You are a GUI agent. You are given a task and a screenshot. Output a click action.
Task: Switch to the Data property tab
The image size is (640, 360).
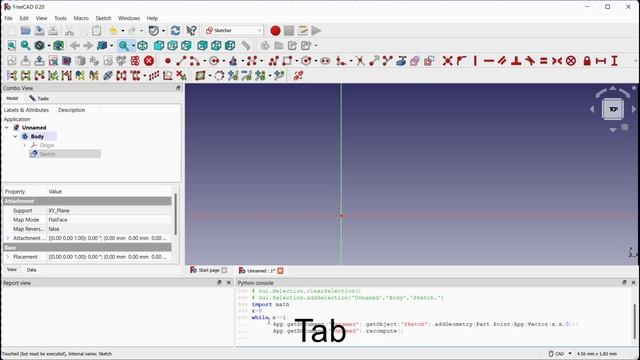(x=31, y=270)
